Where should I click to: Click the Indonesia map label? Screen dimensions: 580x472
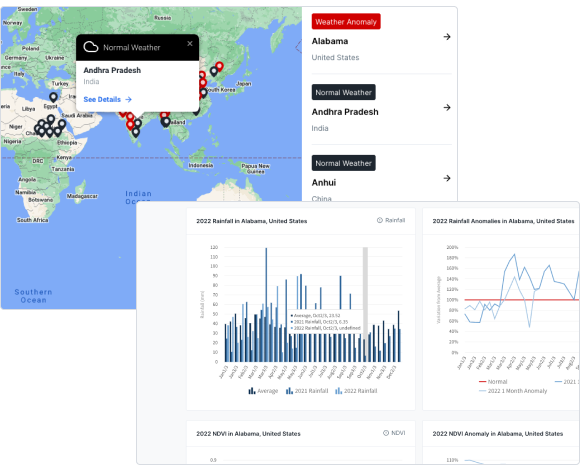[x=201, y=165]
